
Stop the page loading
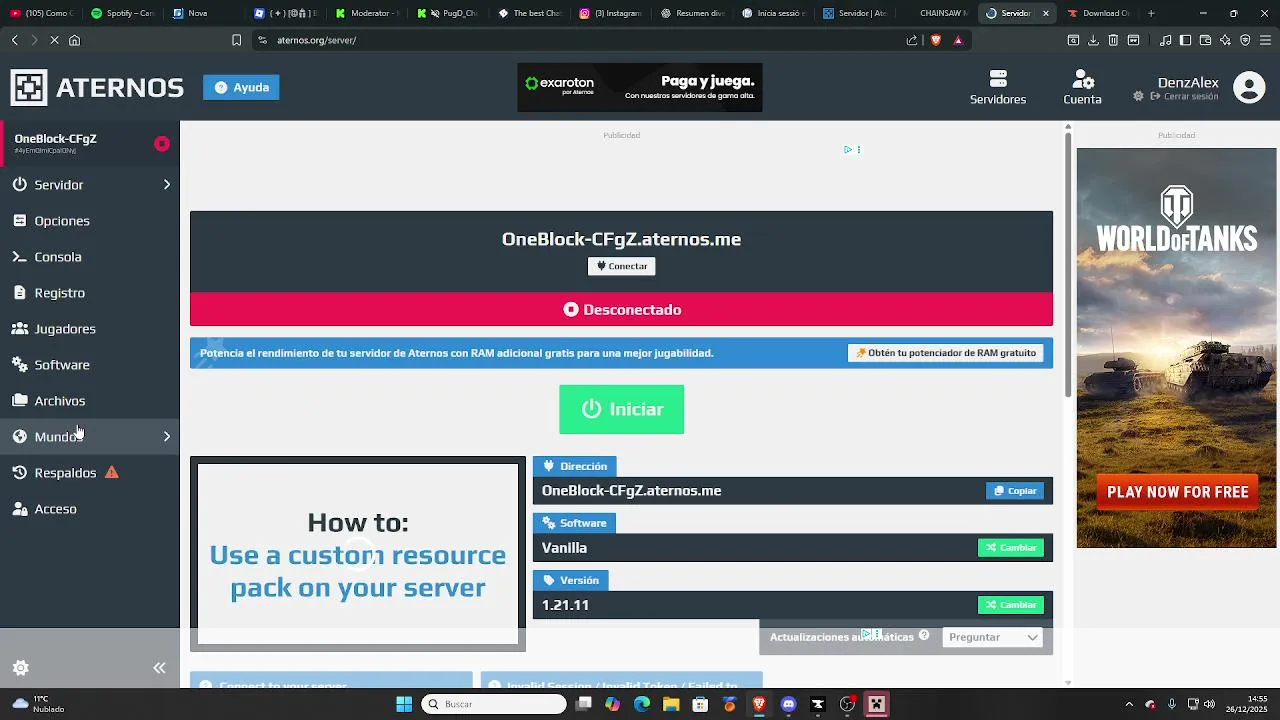54,40
